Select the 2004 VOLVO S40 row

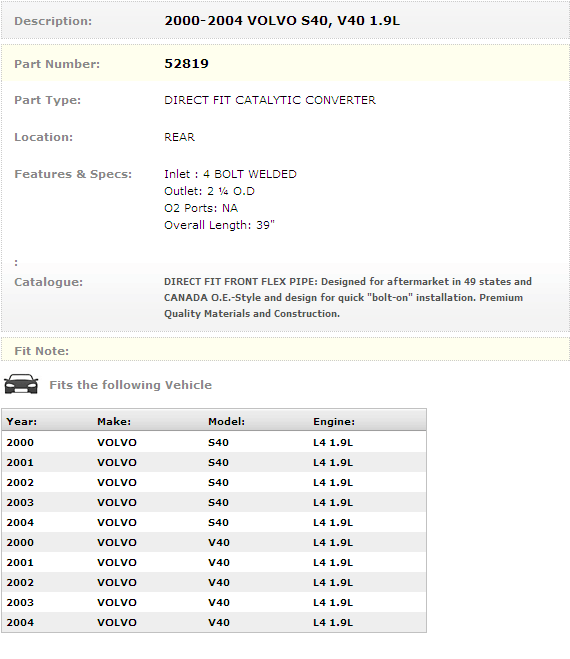point(214,522)
